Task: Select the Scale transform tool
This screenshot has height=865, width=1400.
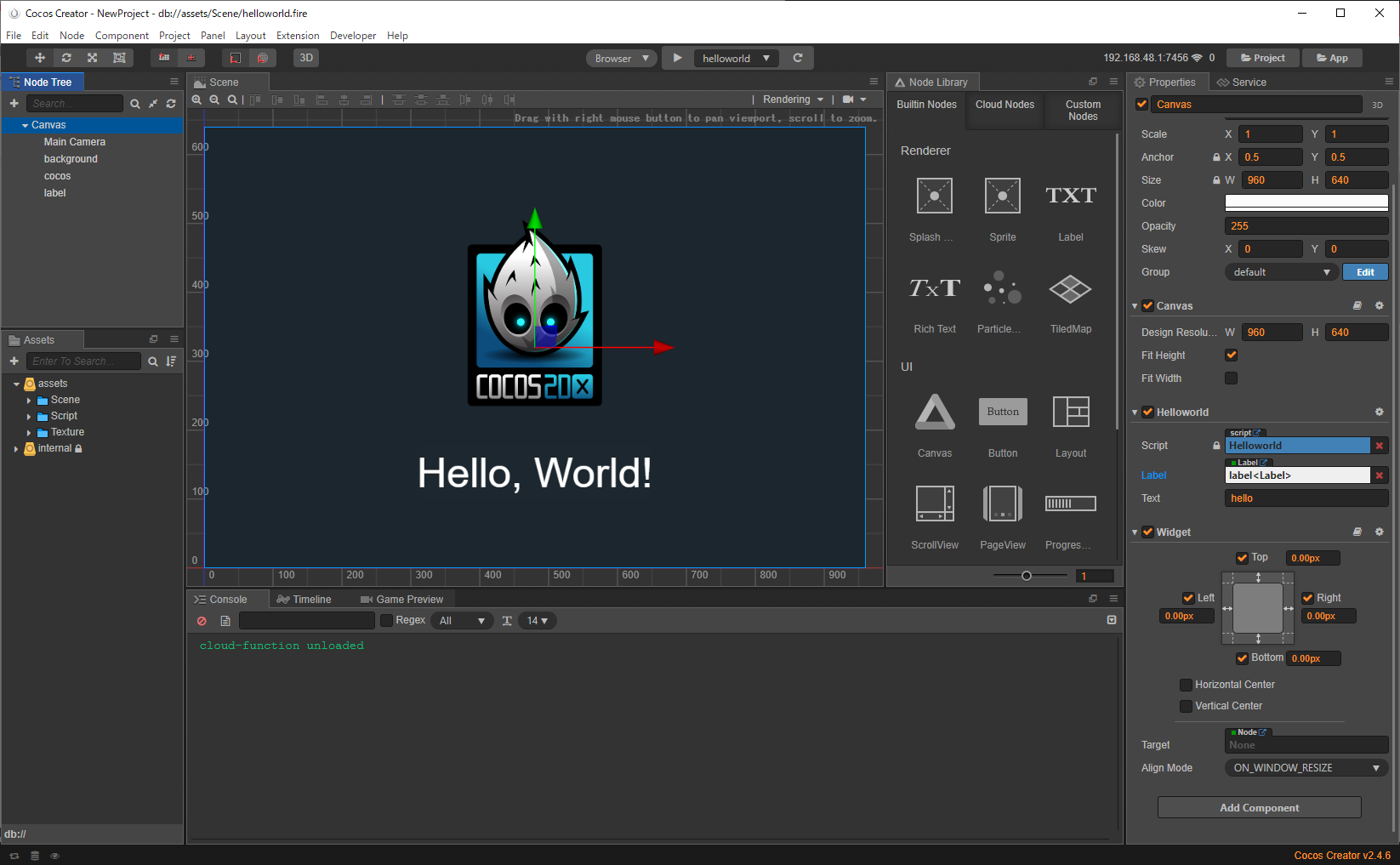Action: click(x=92, y=58)
